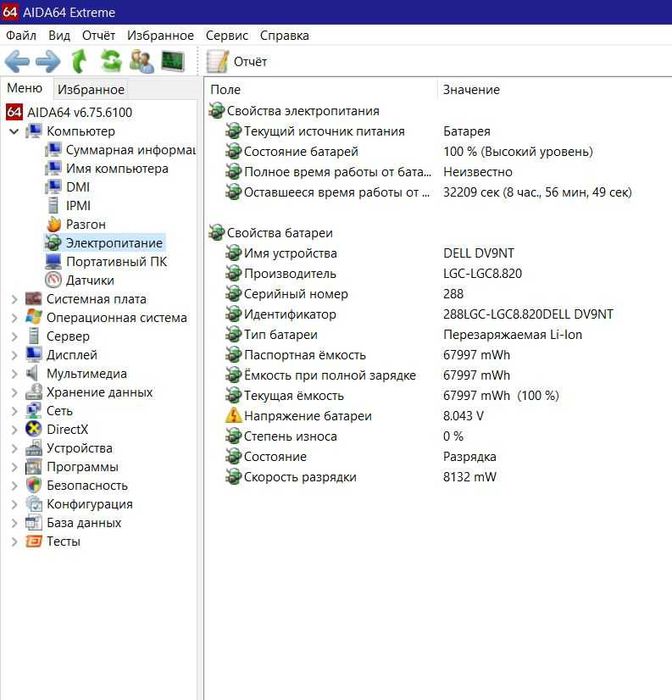Click the DirectX round icon
Viewport: 672px width, 700px height.
coord(34,429)
